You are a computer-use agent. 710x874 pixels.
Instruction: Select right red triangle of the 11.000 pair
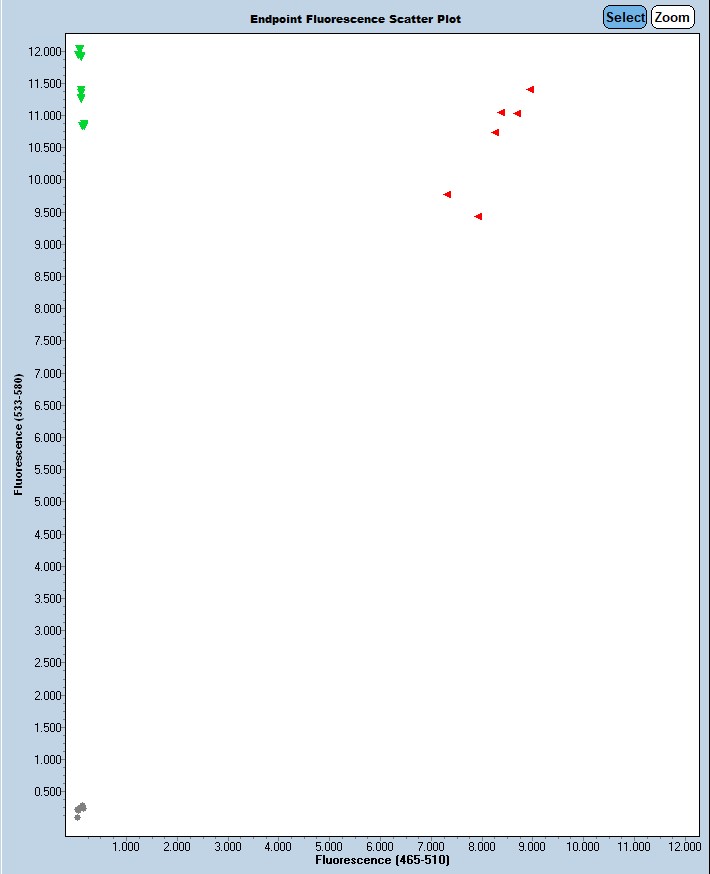tap(517, 113)
